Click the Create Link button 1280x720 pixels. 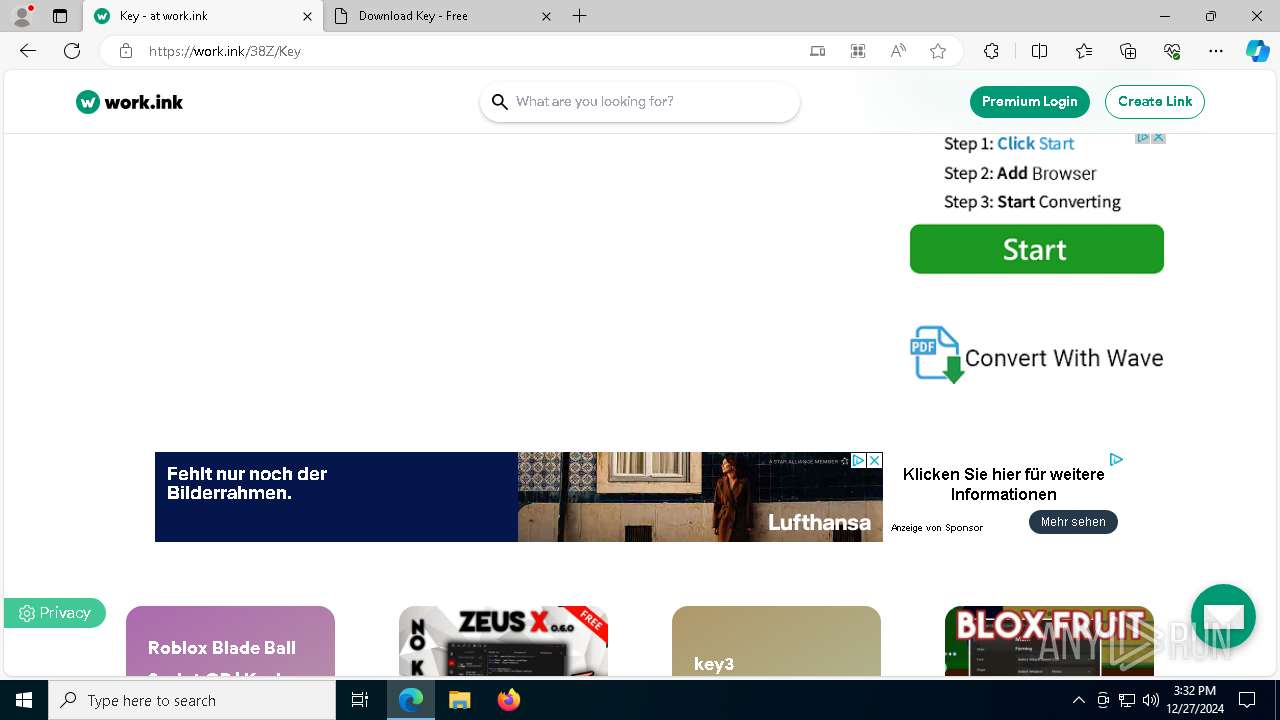click(x=1155, y=102)
